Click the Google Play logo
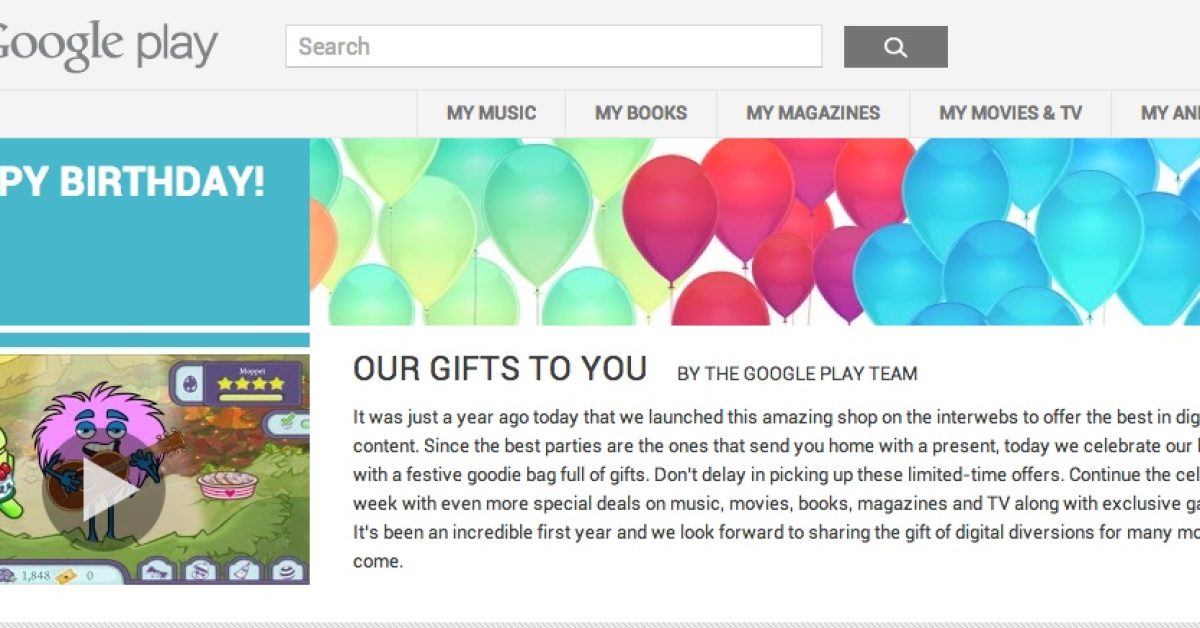 point(105,46)
